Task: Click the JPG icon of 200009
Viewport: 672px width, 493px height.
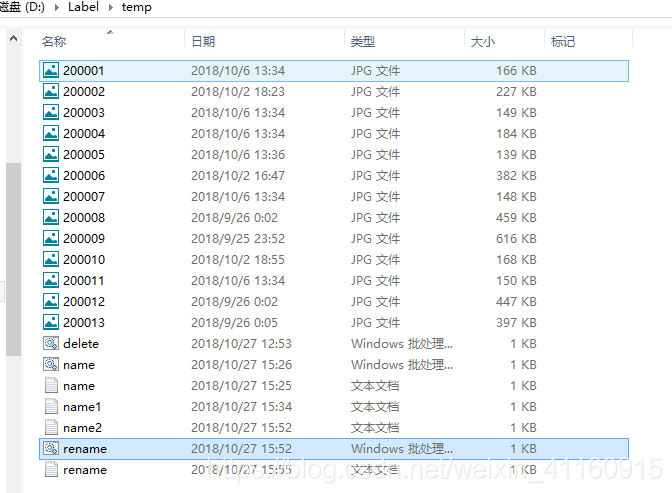Action: pos(51,238)
